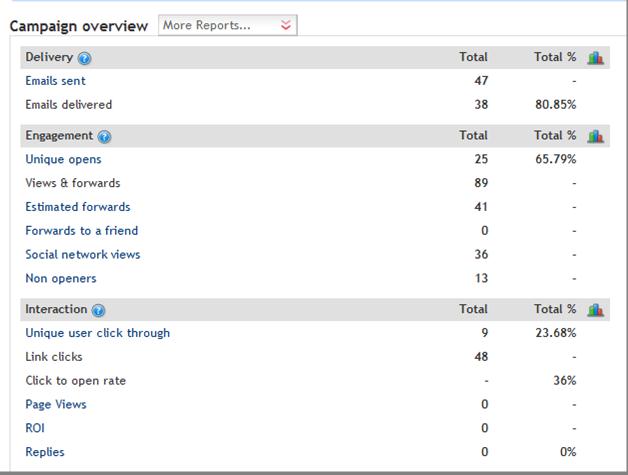Select the Views & forwards label
This screenshot has height=475, width=628.
click(x=73, y=183)
